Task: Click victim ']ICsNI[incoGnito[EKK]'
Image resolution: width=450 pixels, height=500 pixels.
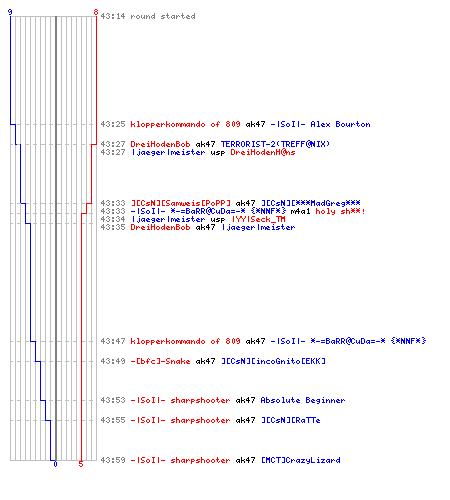Action: pos(273,361)
